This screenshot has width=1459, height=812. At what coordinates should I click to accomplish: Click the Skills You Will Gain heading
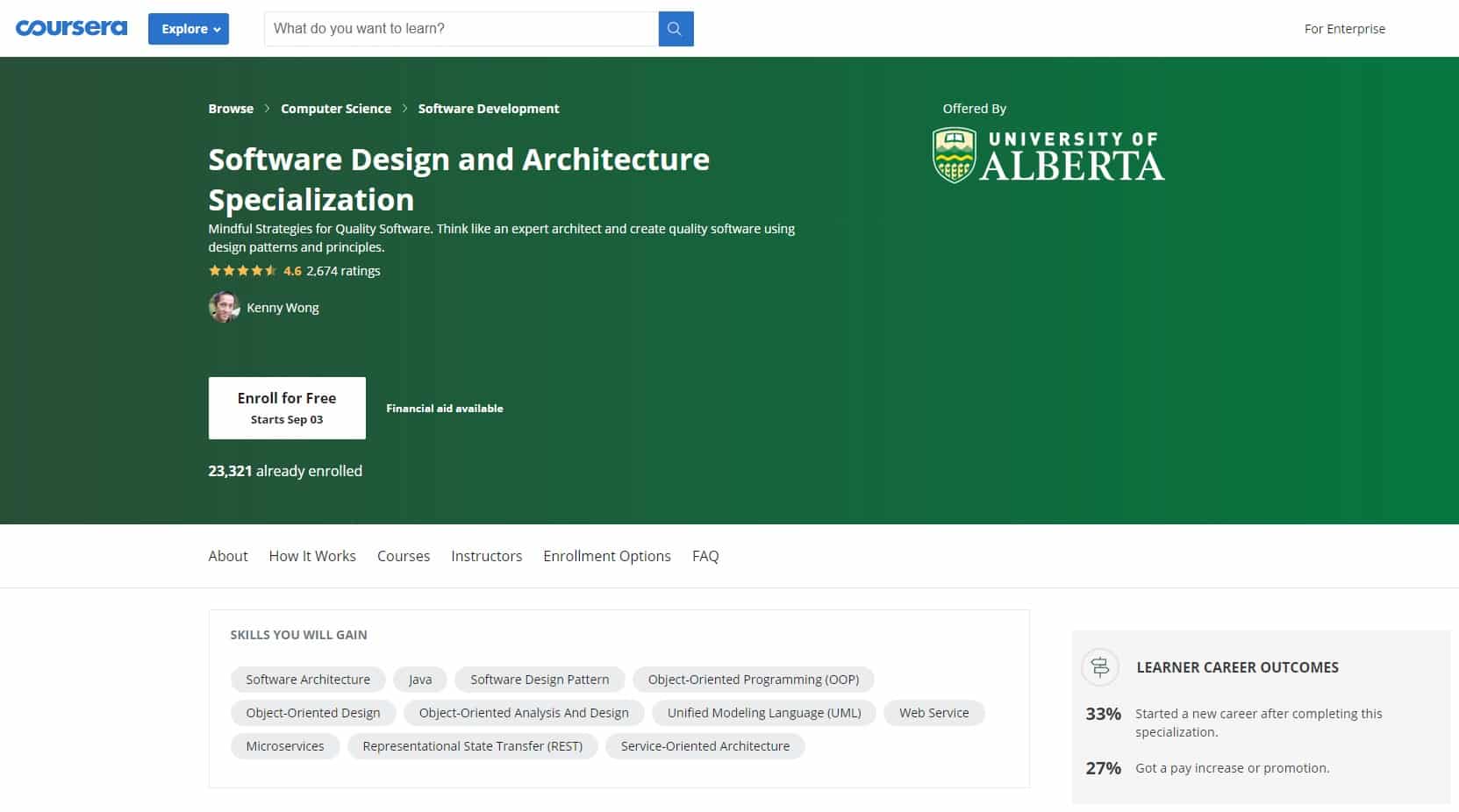[x=298, y=635]
